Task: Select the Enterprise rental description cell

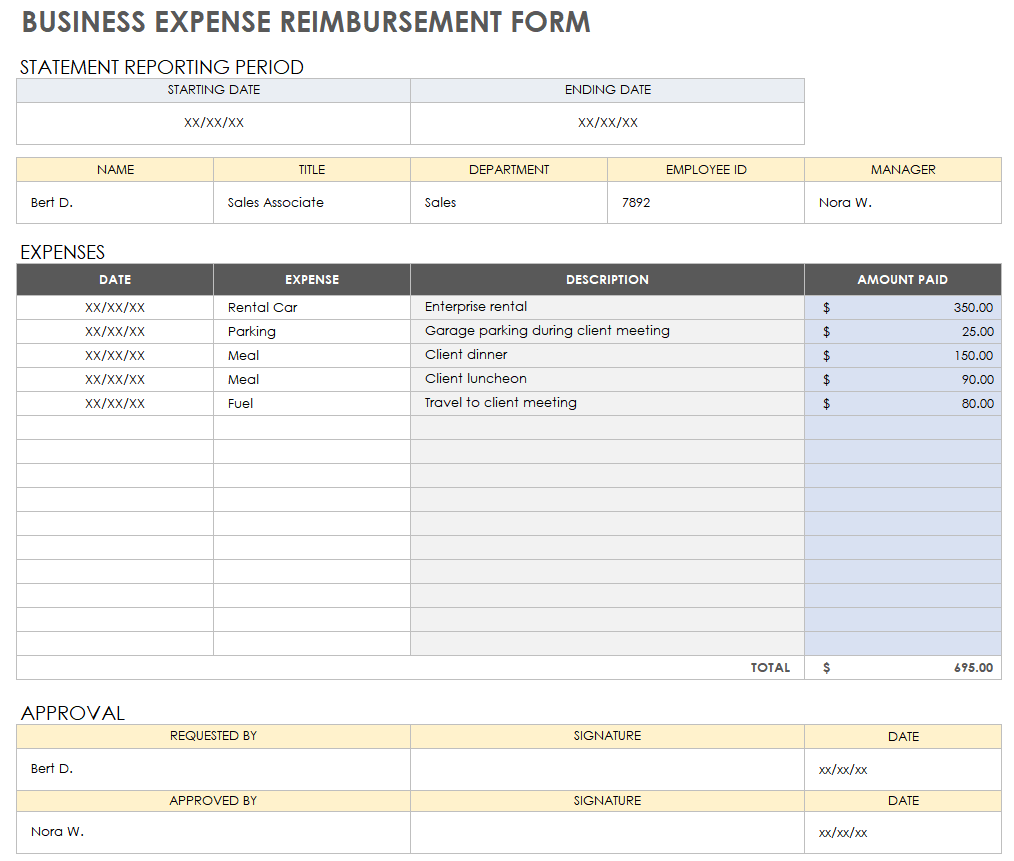Action: point(608,307)
